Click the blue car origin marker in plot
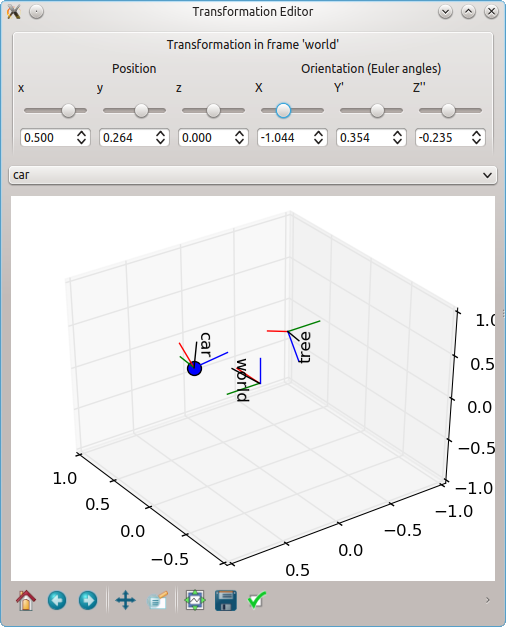506x627 pixels. [194, 369]
